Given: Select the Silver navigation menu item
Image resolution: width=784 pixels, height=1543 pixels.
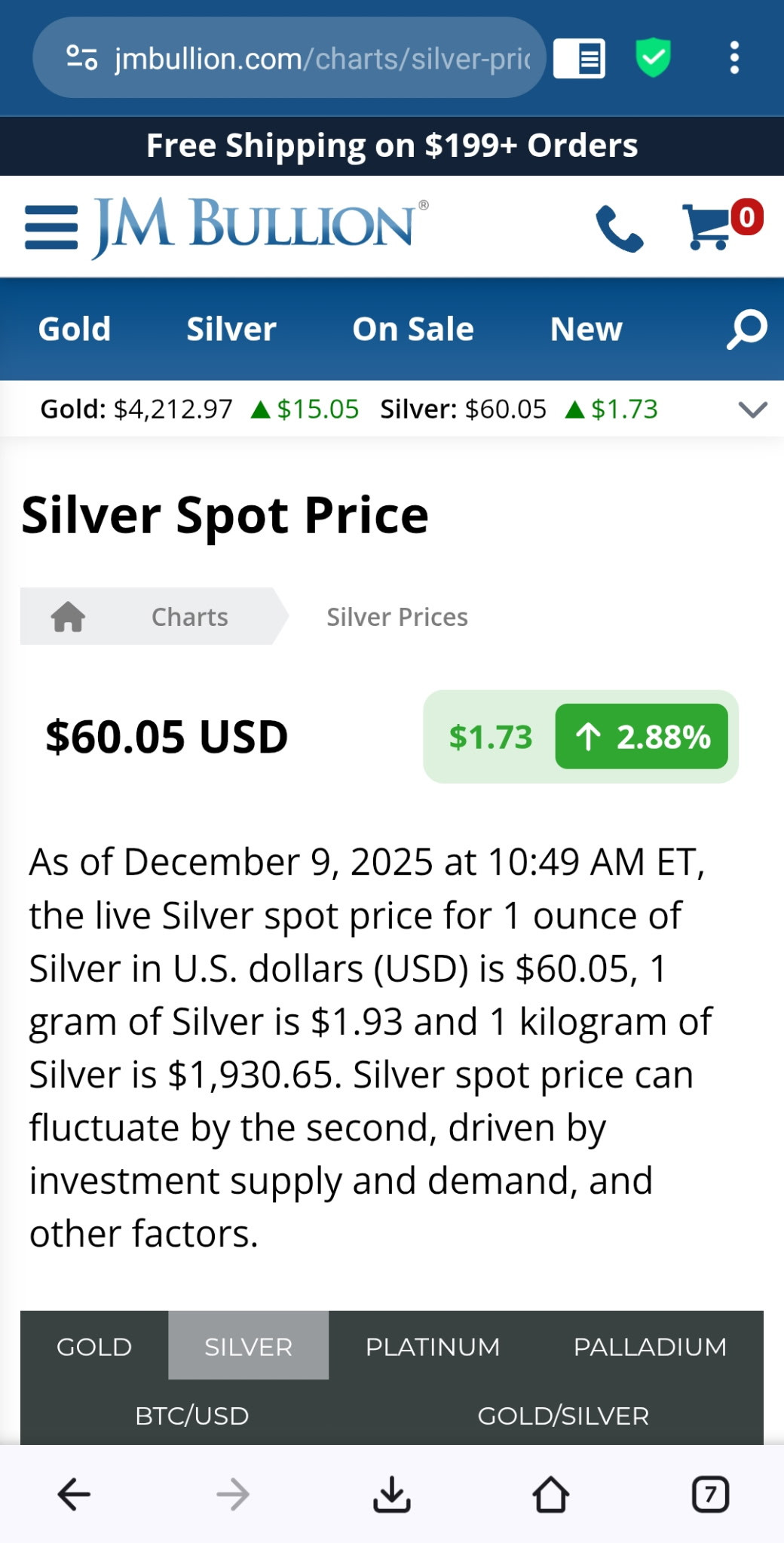Looking at the screenshot, I should [x=231, y=330].
